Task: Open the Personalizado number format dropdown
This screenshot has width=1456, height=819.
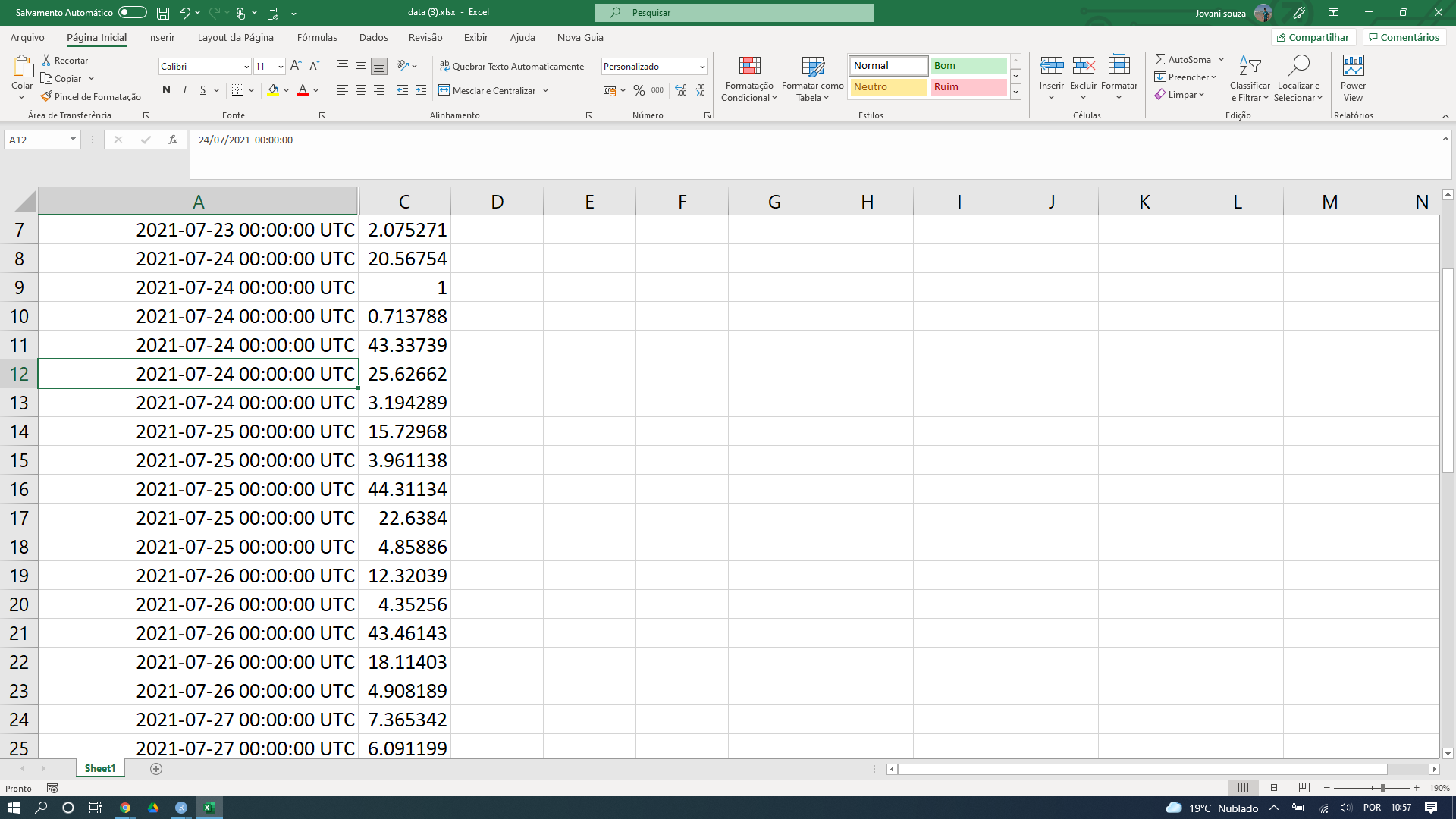Action: pos(702,67)
